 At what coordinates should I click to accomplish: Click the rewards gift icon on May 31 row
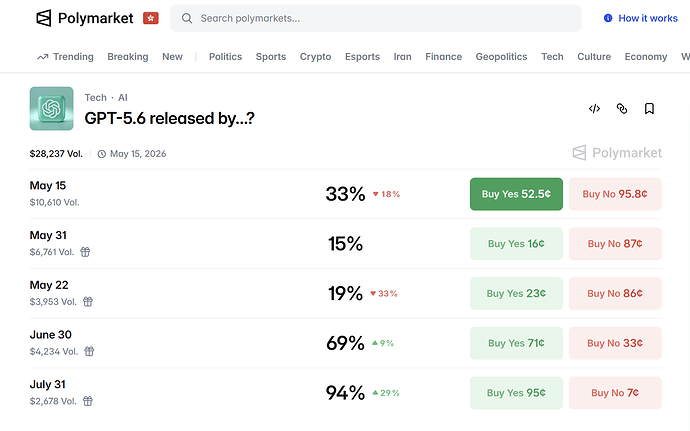[85, 252]
